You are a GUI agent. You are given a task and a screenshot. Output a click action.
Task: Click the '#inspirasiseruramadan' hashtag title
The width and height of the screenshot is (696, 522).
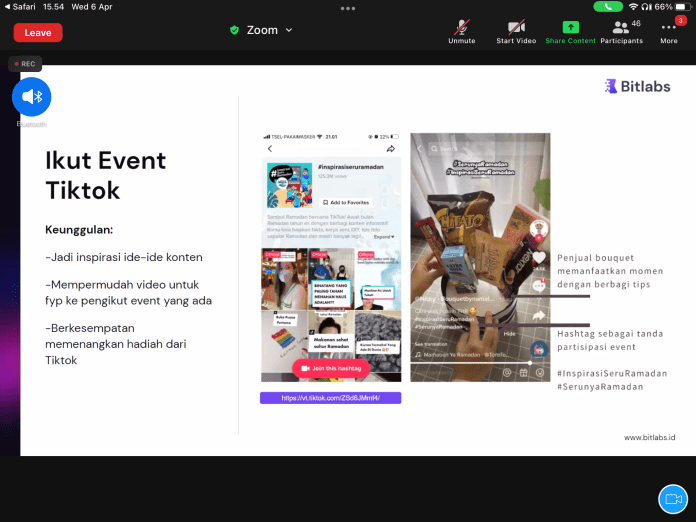(x=351, y=167)
